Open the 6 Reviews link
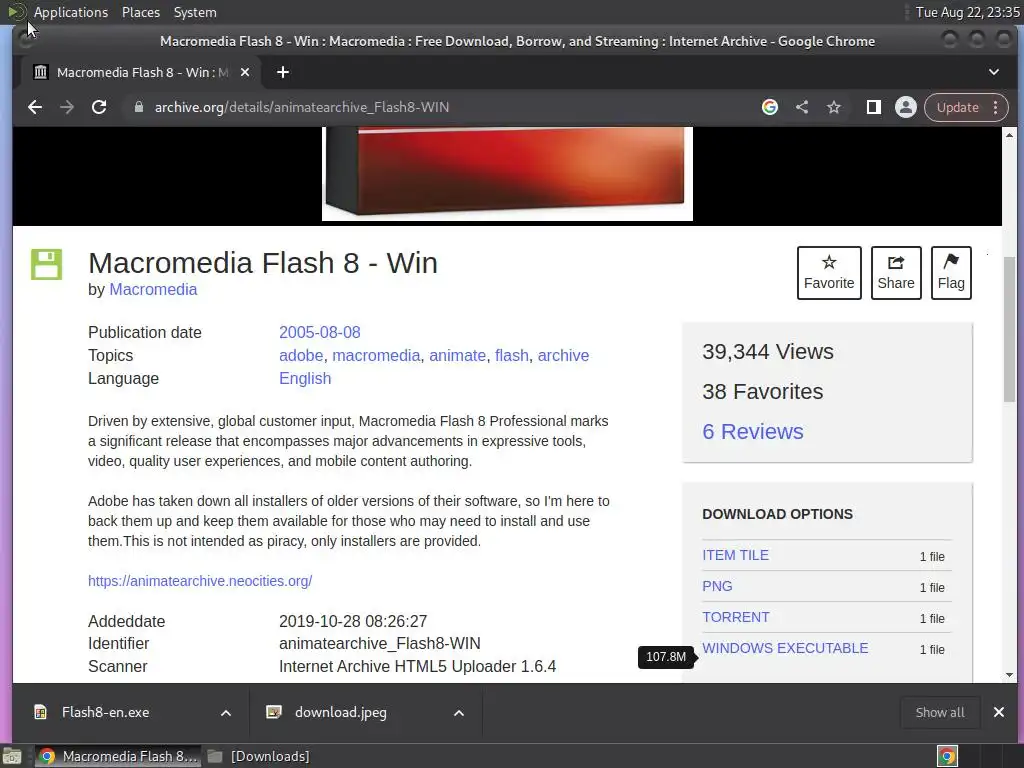 pyautogui.click(x=752, y=432)
